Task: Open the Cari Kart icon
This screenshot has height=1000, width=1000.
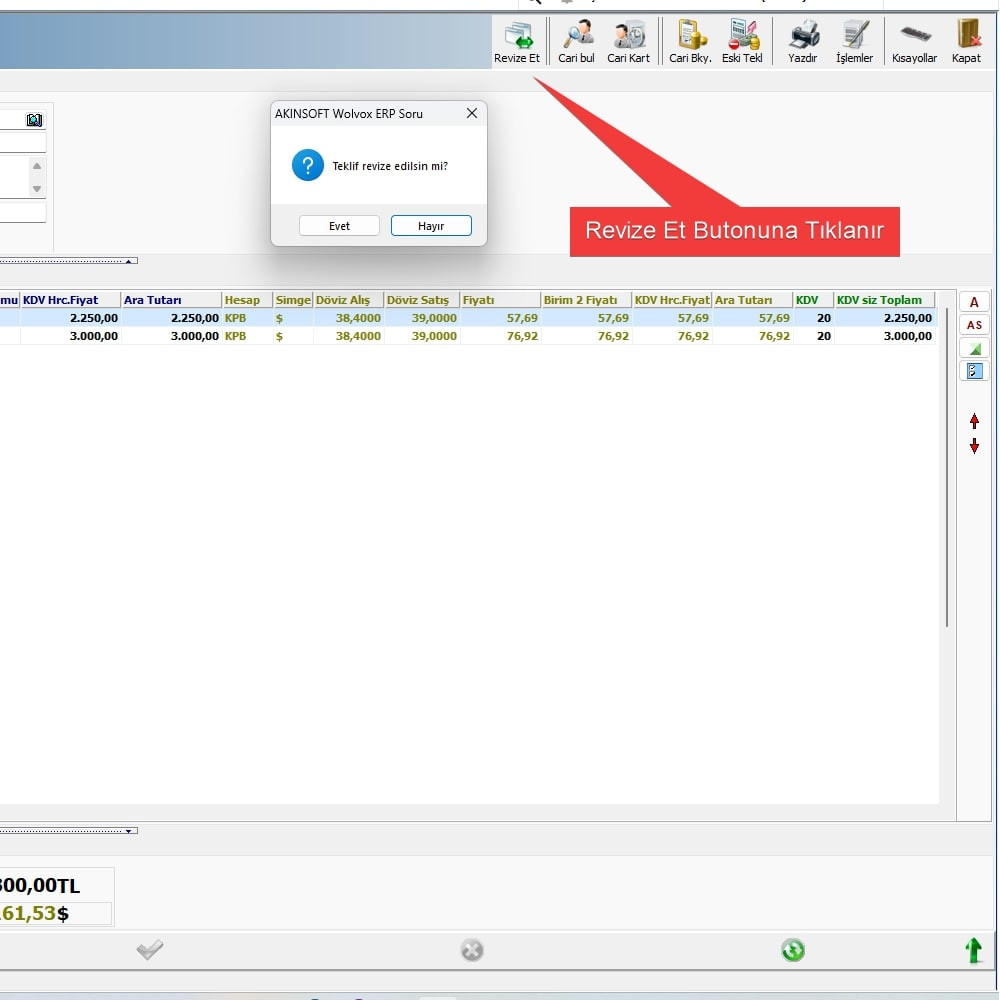Action: pyautogui.click(x=629, y=38)
